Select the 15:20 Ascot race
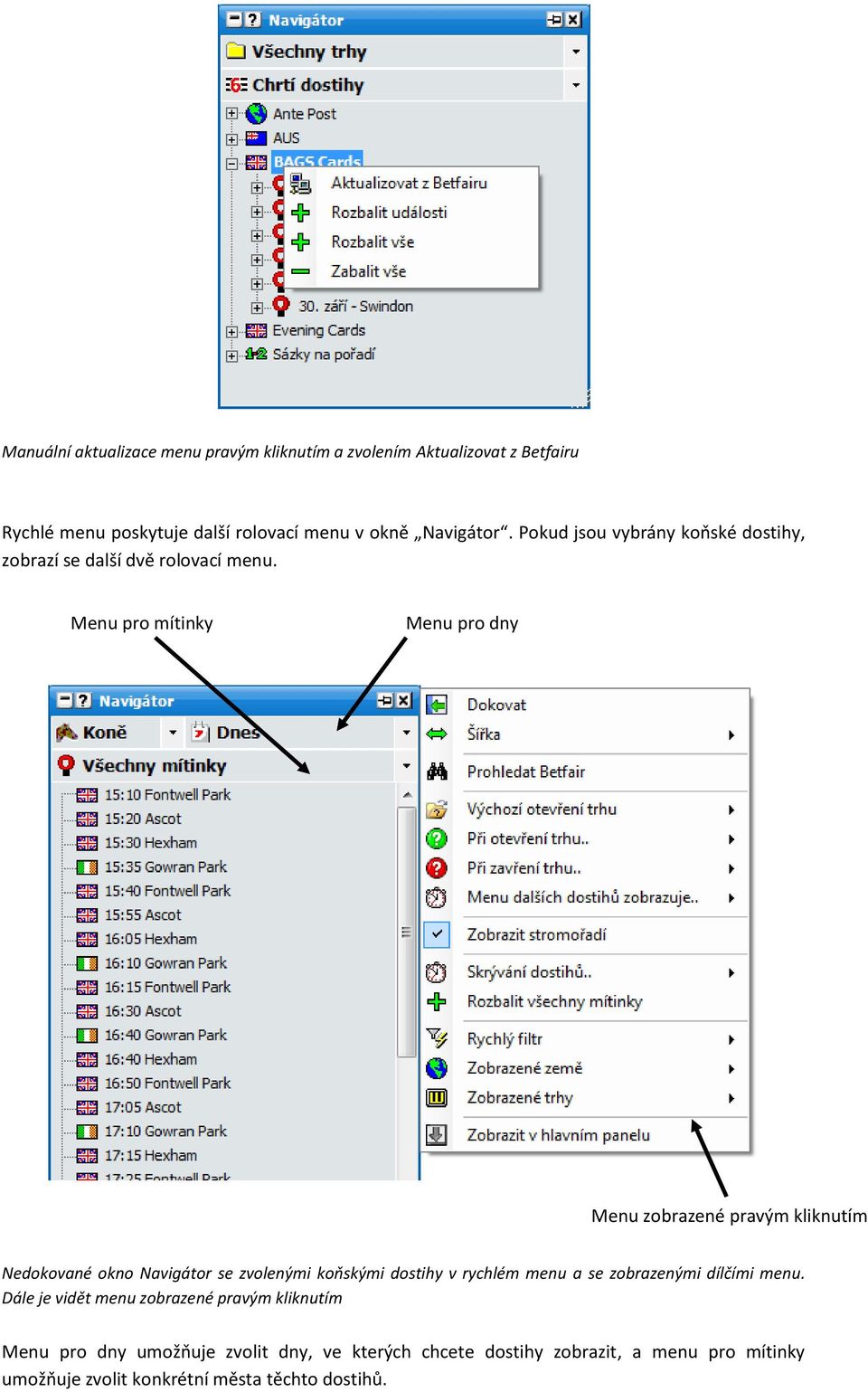The width and height of the screenshot is (868, 1392). [x=143, y=819]
